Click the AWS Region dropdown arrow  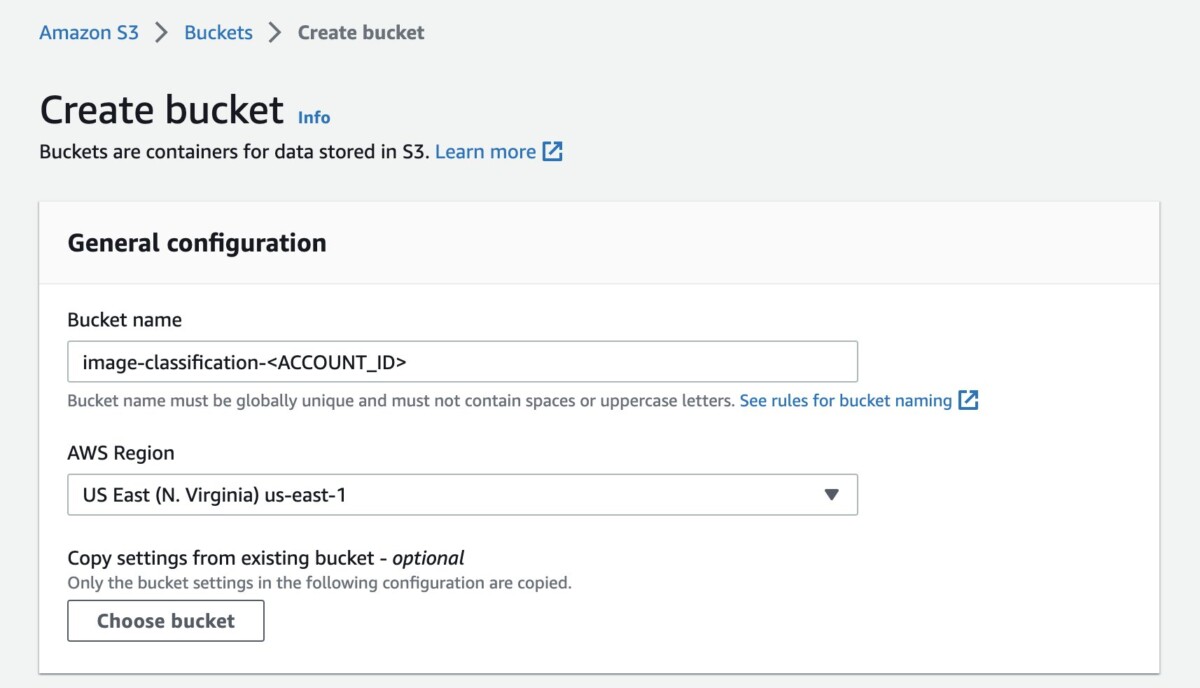[x=831, y=494]
